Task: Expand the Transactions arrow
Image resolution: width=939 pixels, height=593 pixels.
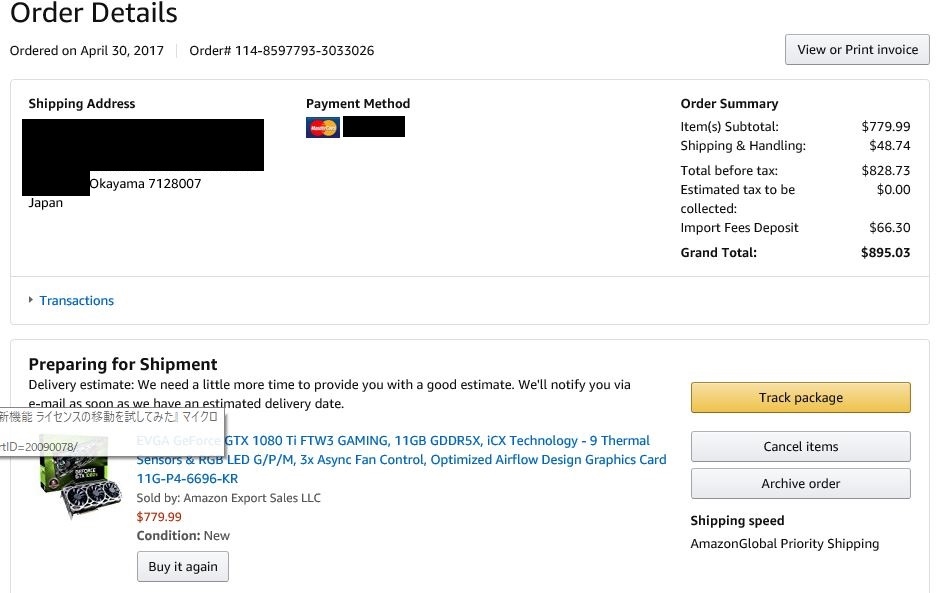Action: [x=31, y=300]
